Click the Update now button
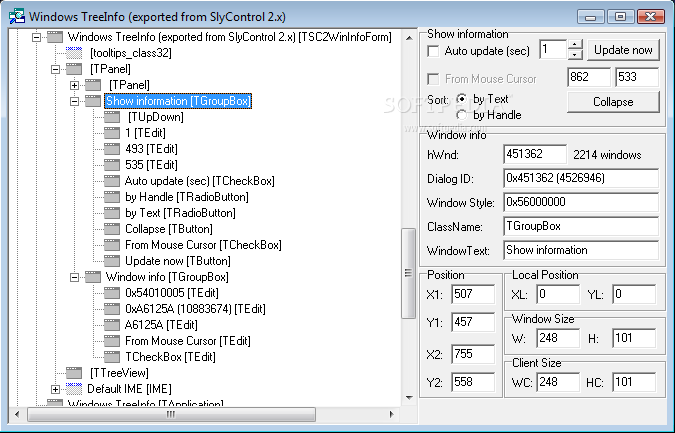Viewport: 675px width, 433px height. pyautogui.click(x=623, y=50)
